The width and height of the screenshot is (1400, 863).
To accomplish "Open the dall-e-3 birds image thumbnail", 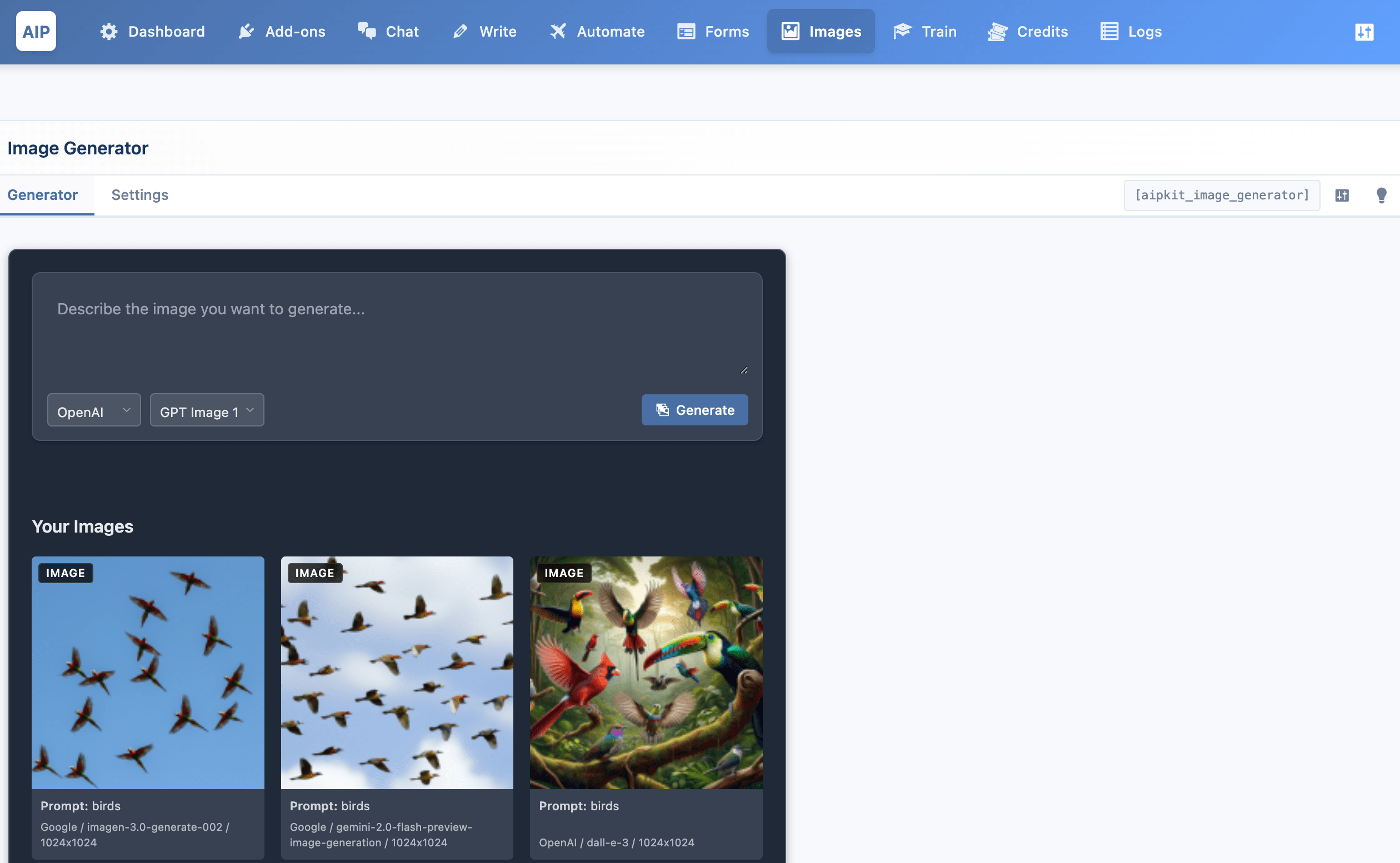I will (x=646, y=673).
